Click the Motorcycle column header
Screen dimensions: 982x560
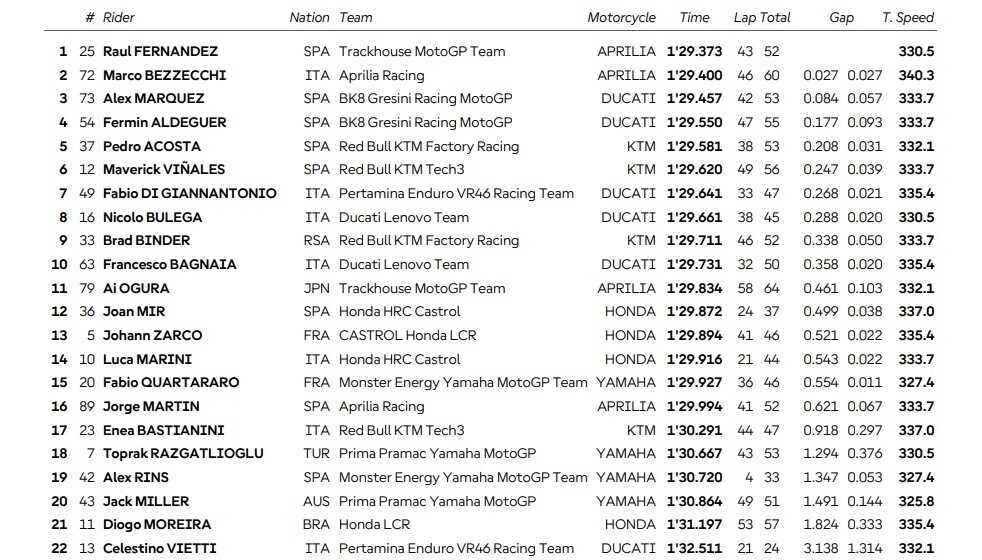[622, 17]
